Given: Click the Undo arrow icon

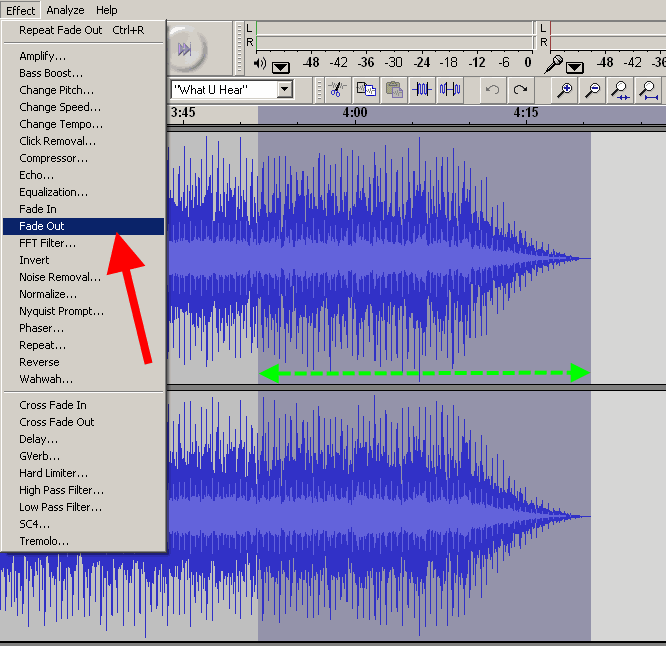Looking at the screenshot, I should click(492, 90).
